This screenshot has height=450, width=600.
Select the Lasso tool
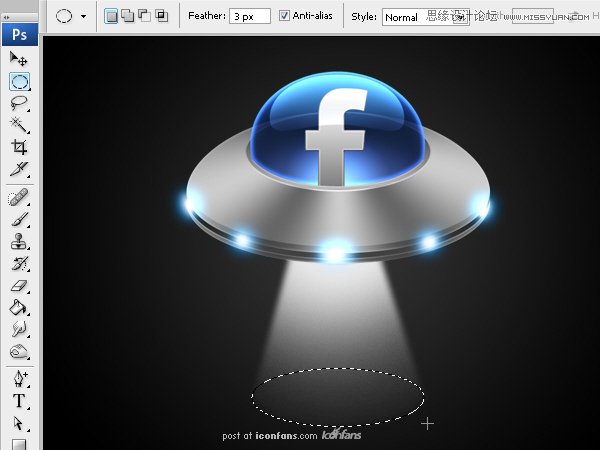click(x=19, y=103)
